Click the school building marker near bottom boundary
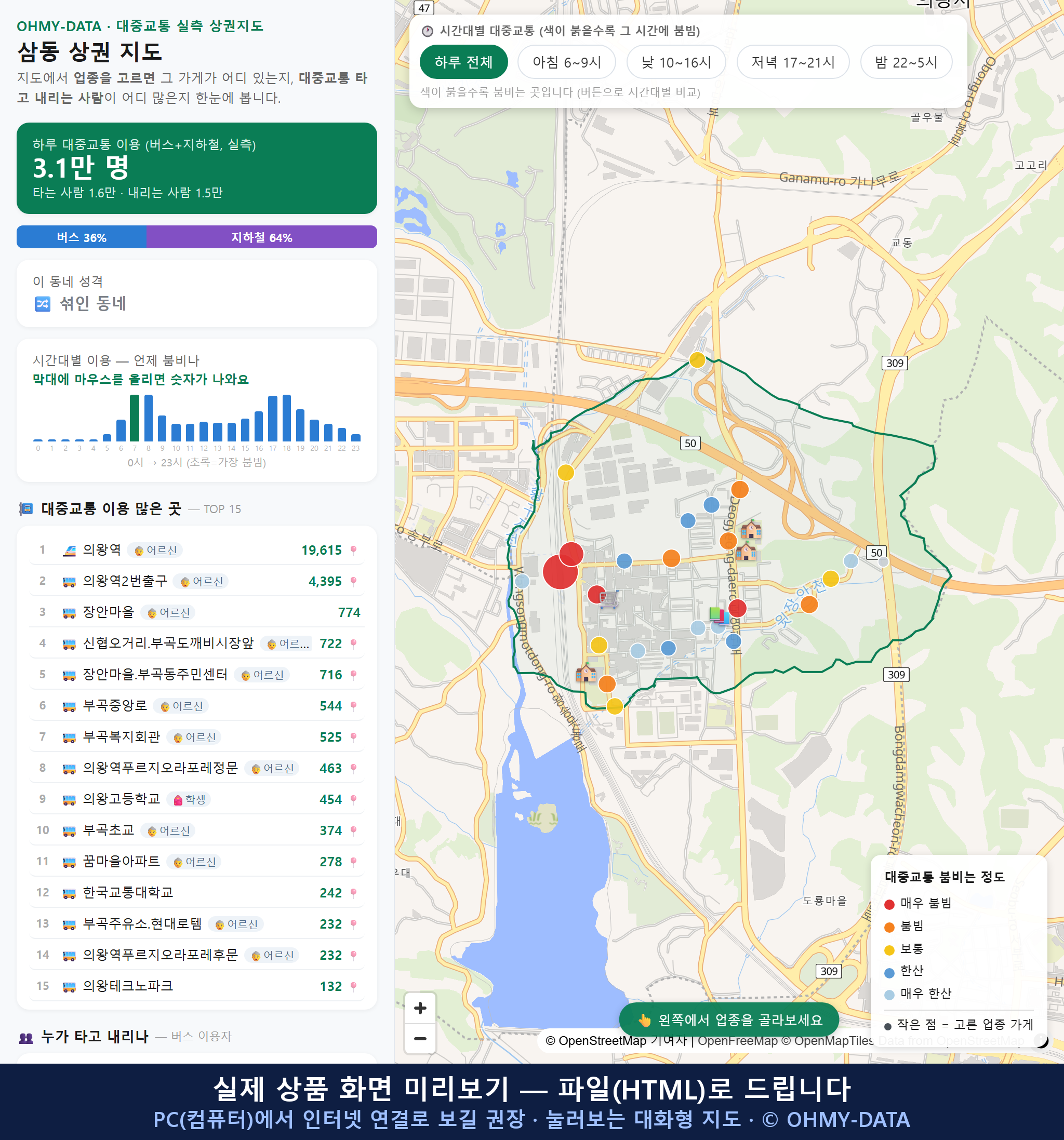This screenshot has width=1064, height=1140. click(x=586, y=673)
